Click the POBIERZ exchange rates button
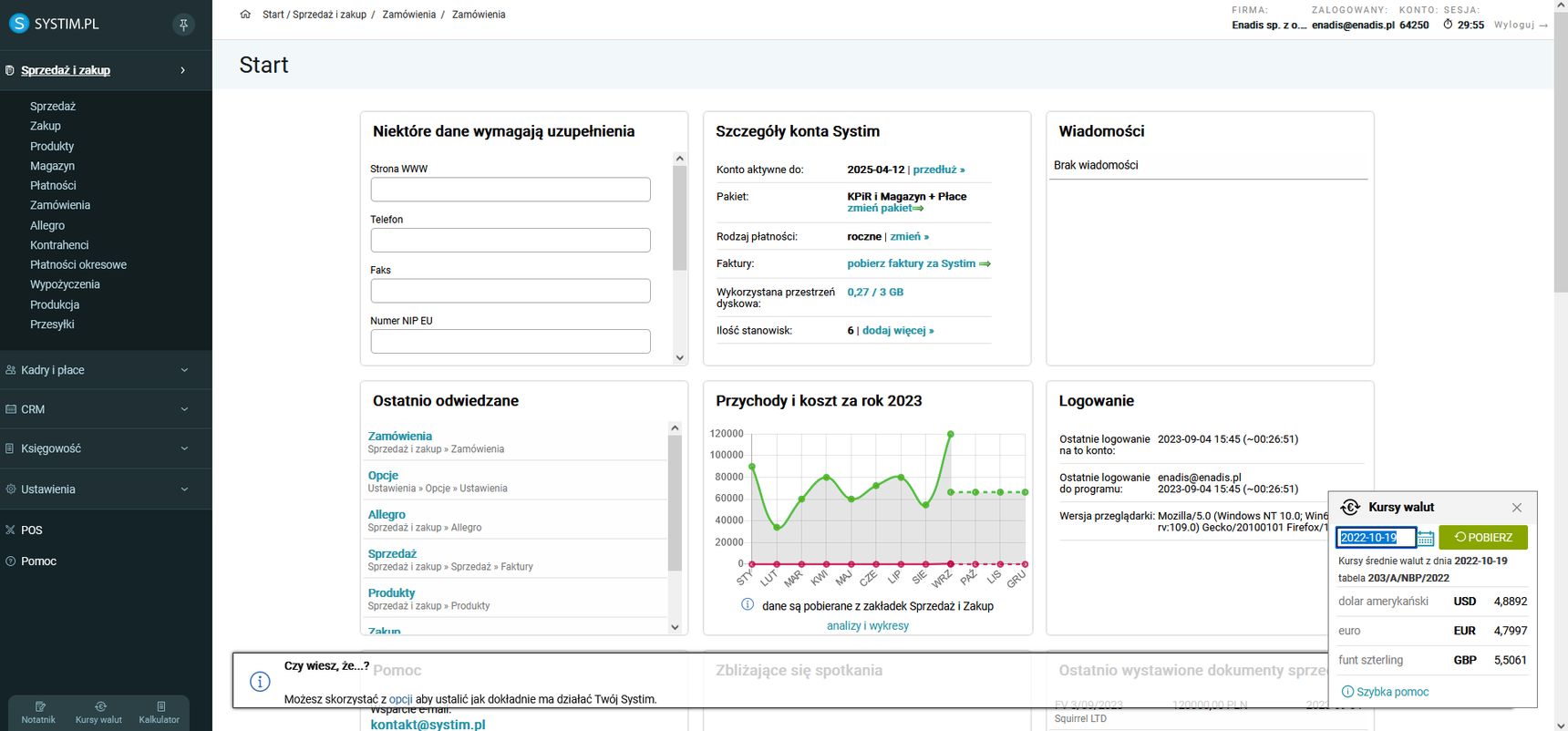This screenshot has height=731, width=1568. pos(1483,538)
